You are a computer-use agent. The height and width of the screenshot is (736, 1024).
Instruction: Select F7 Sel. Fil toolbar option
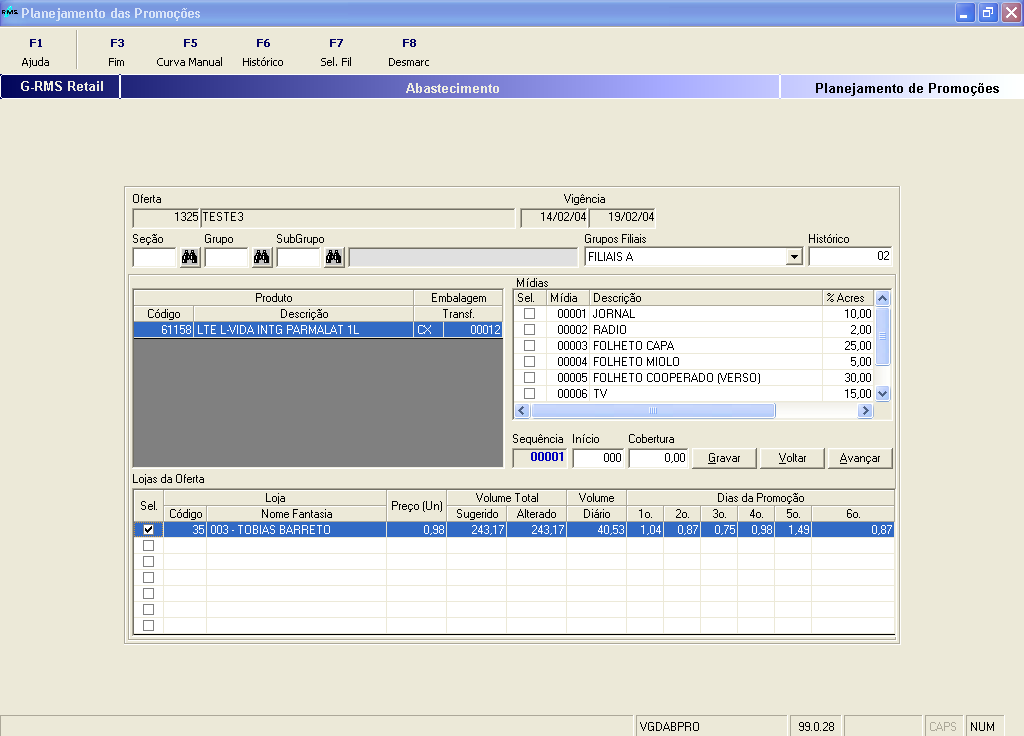click(x=336, y=52)
